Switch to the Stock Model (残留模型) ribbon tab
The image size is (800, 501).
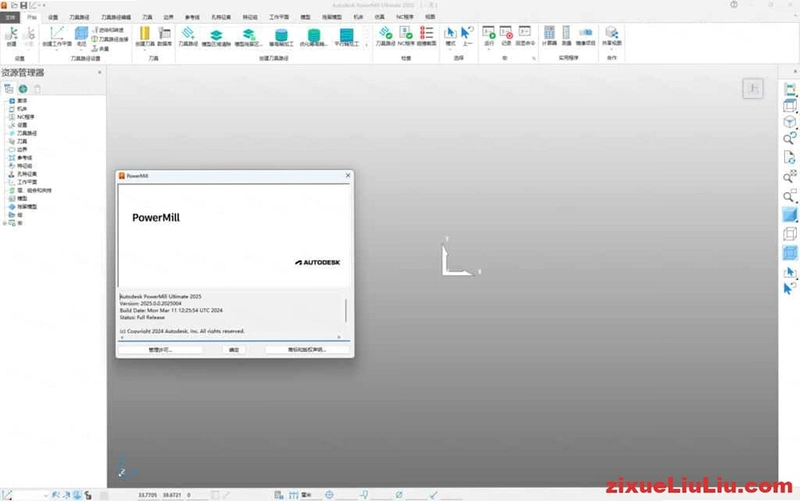[332, 17]
